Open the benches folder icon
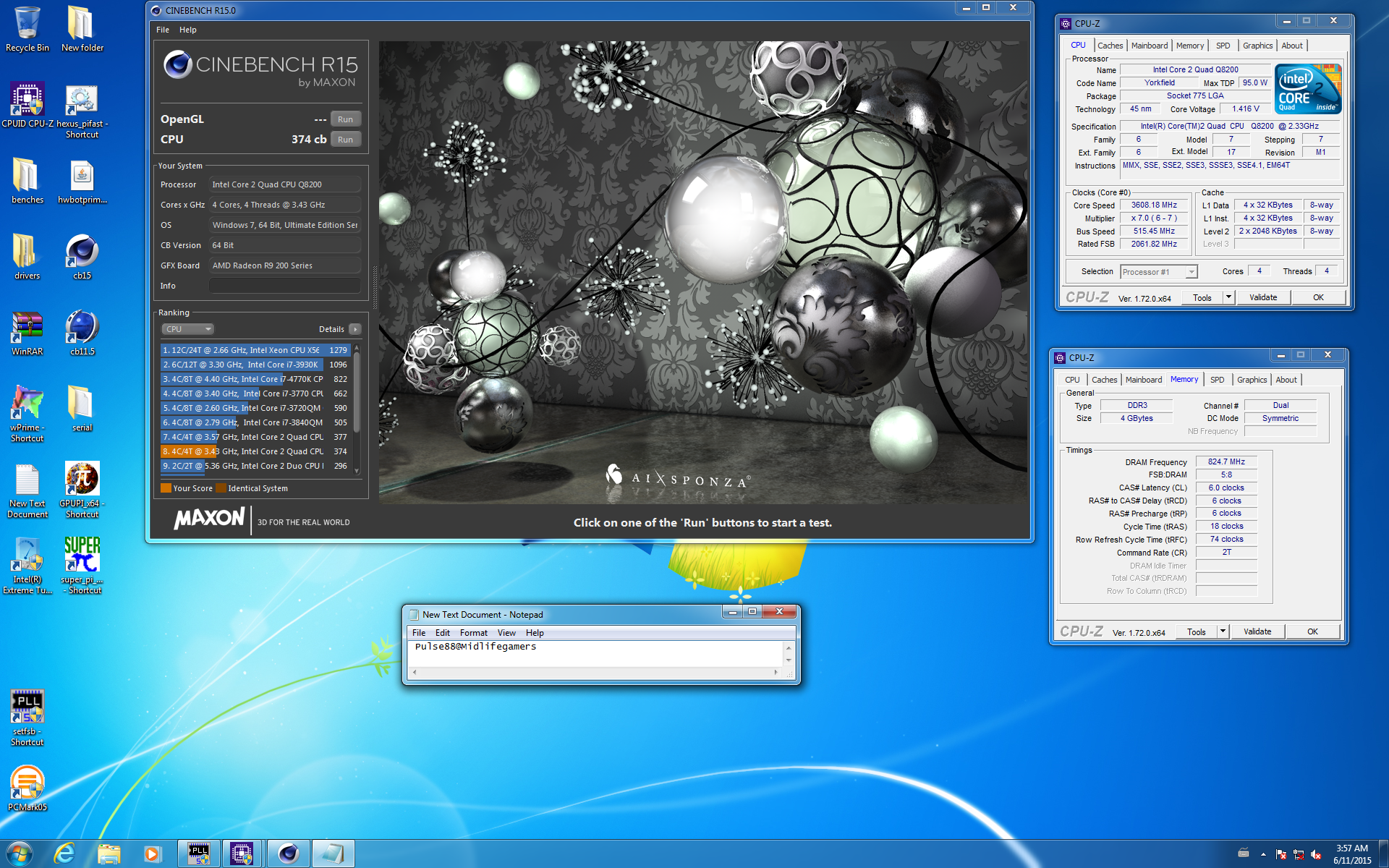Viewport: 1389px width, 868px height. [x=27, y=181]
